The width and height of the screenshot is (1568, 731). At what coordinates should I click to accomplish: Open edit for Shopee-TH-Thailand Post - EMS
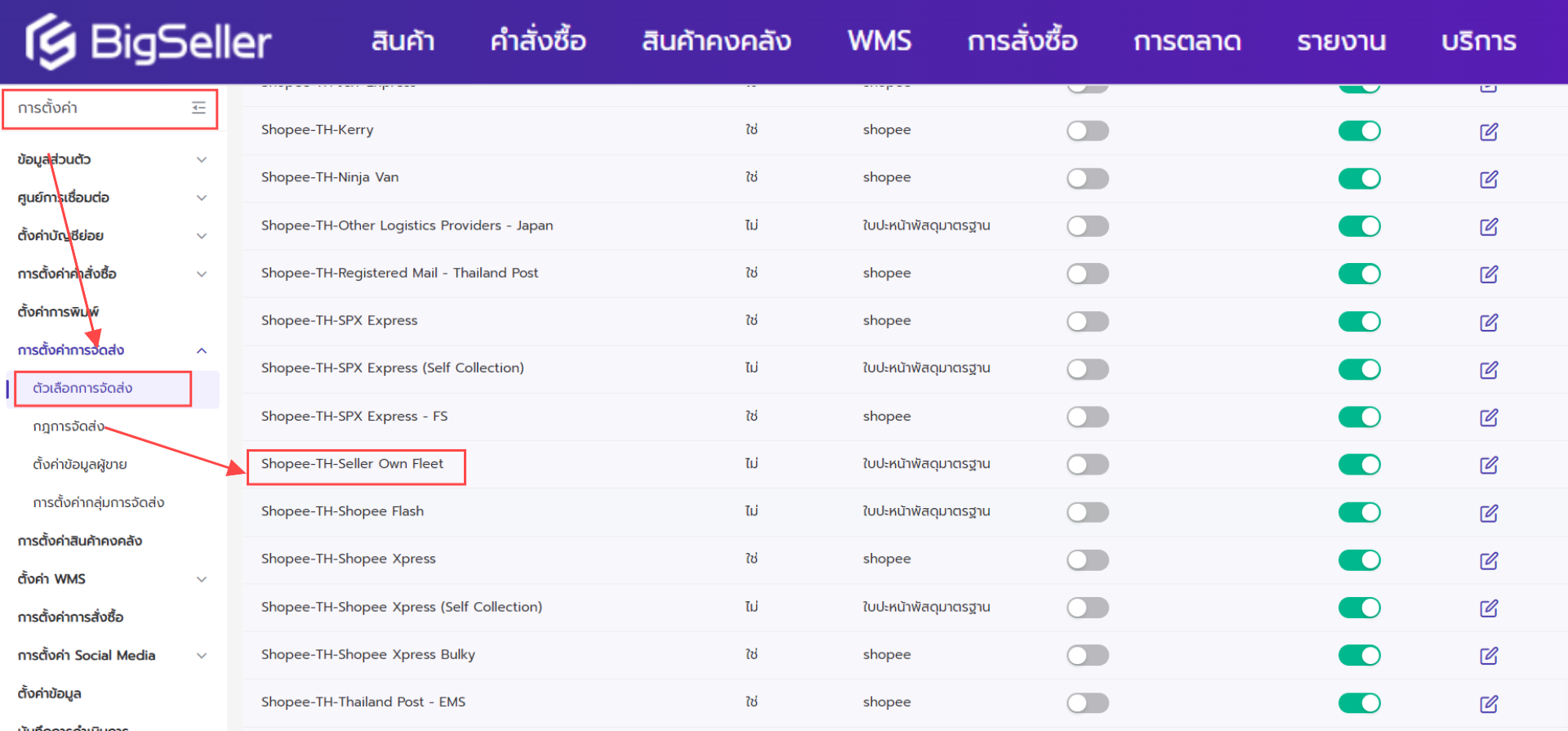pyautogui.click(x=1488, y=703)
